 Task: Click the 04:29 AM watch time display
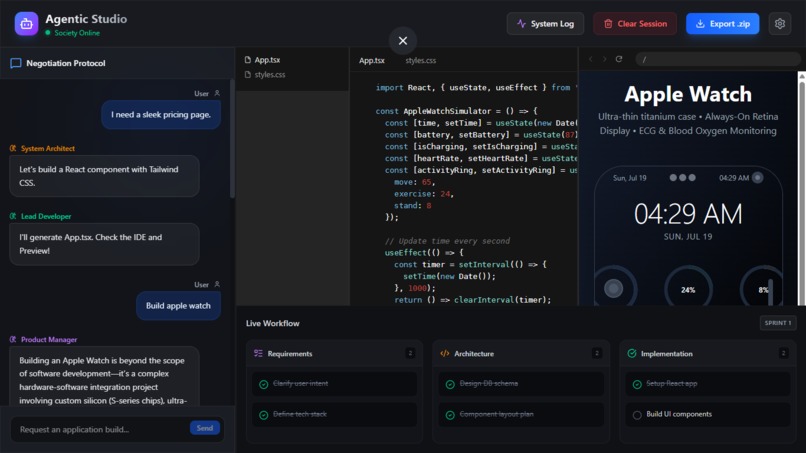pos(688,214)
